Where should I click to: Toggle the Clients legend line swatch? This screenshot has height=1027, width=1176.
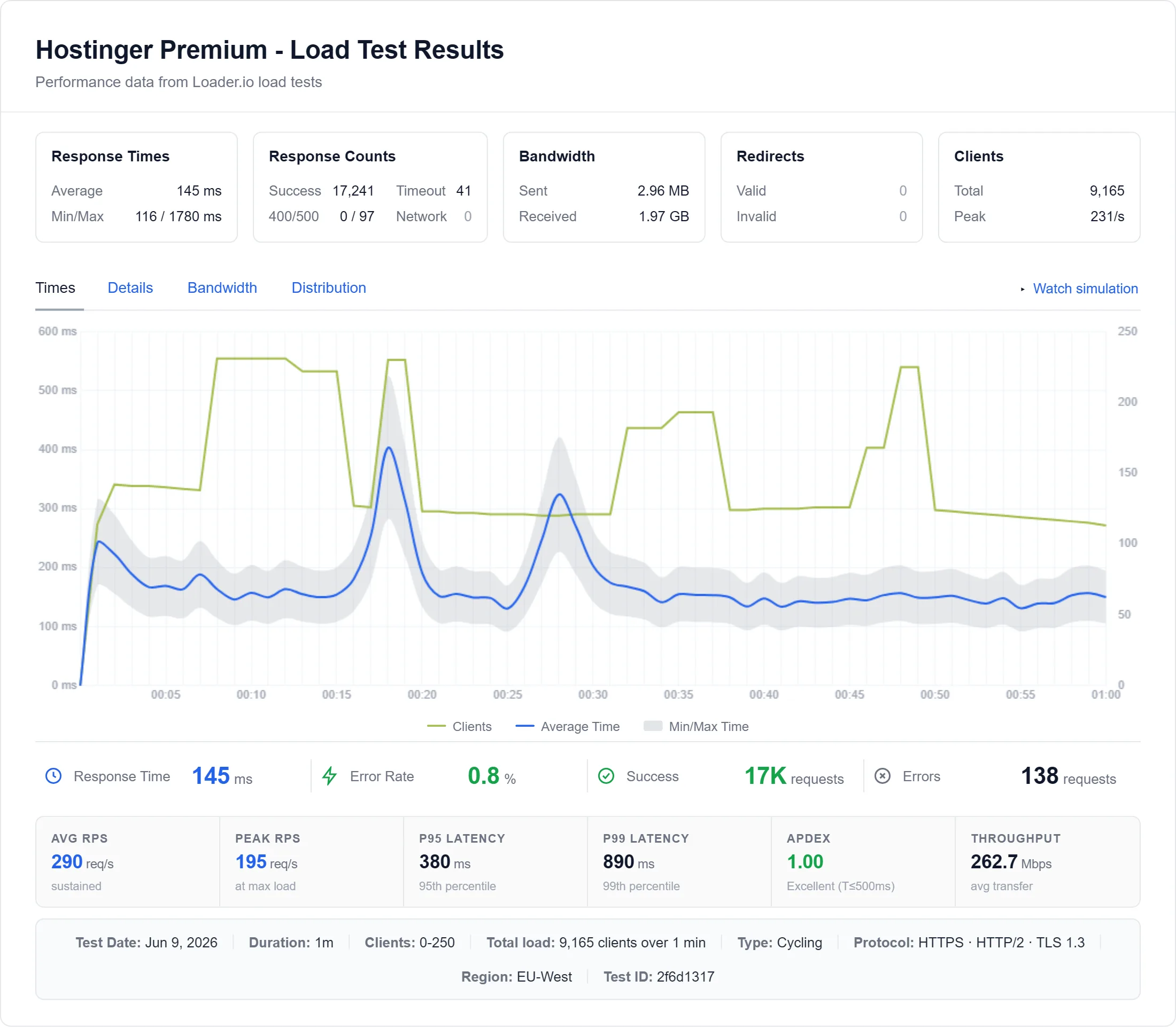(436, 726)
